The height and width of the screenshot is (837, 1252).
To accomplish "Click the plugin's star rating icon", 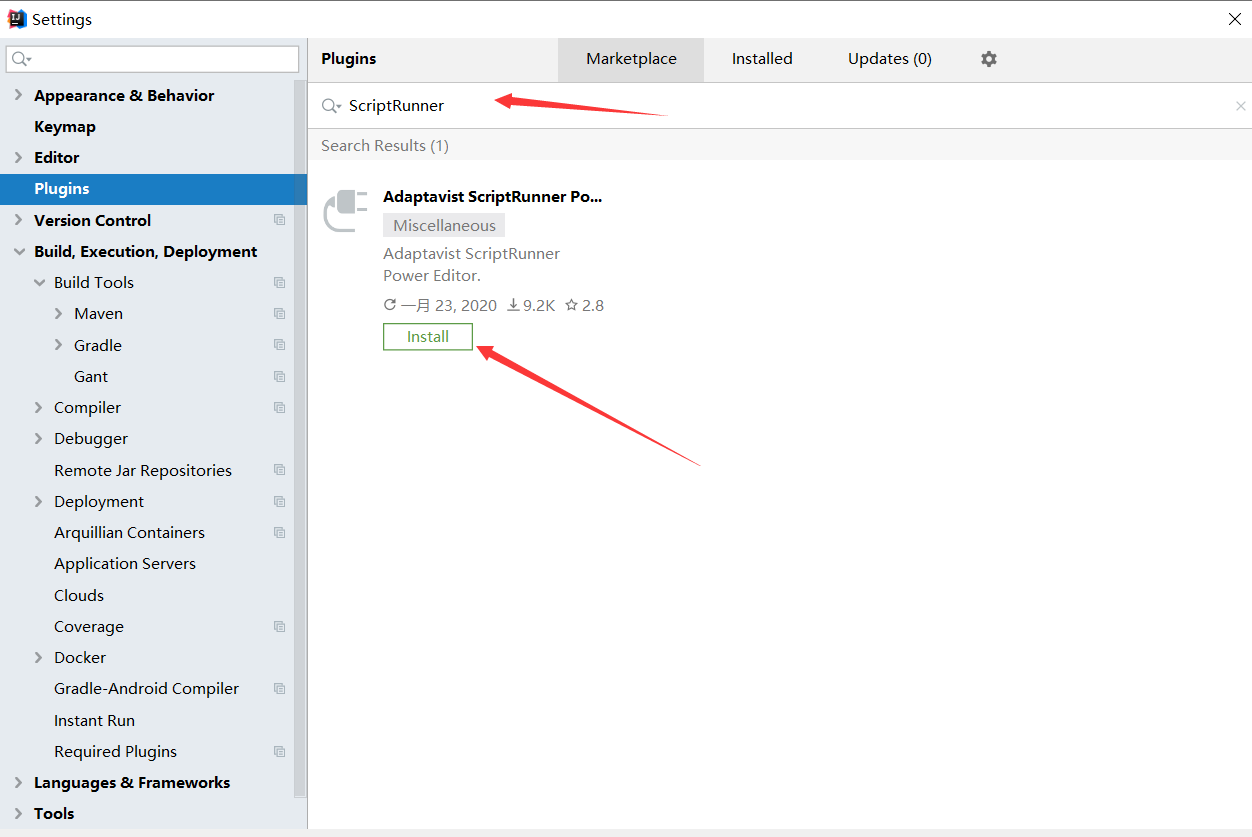I will pyautogui.click(x=572, y=305).
